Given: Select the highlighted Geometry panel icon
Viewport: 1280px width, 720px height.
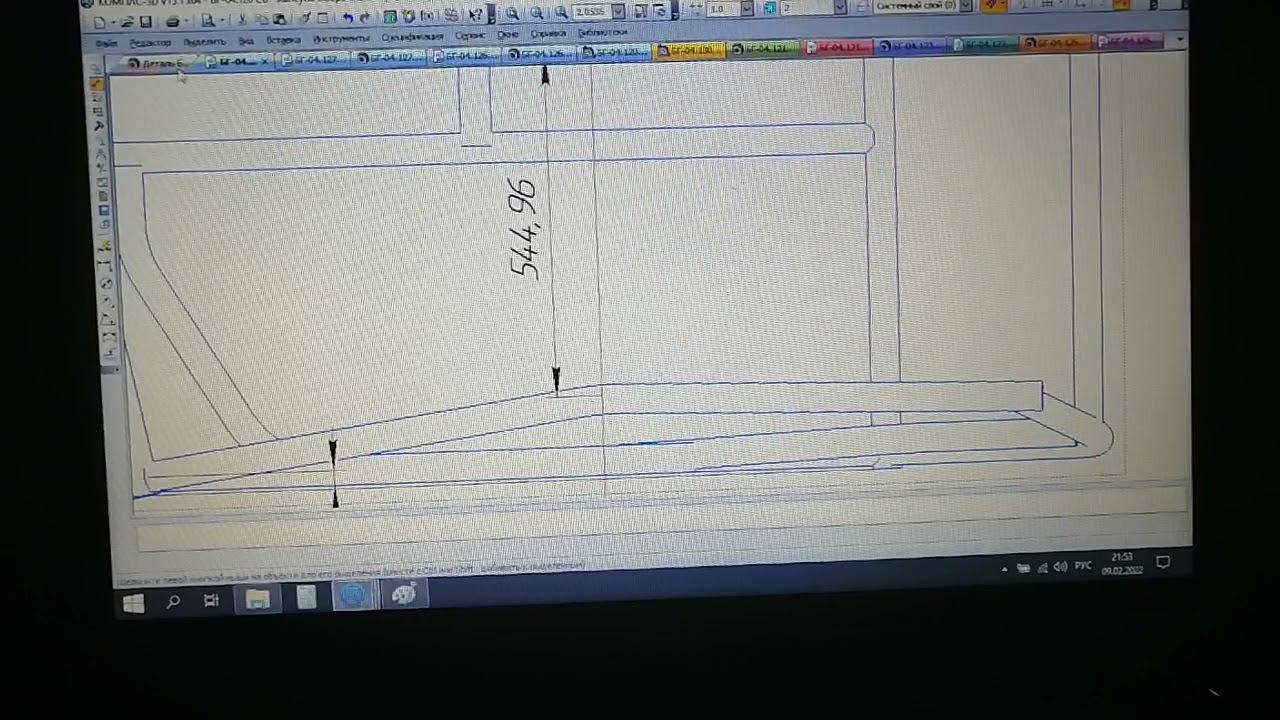Looking at the screenshot, I should 97,84.
